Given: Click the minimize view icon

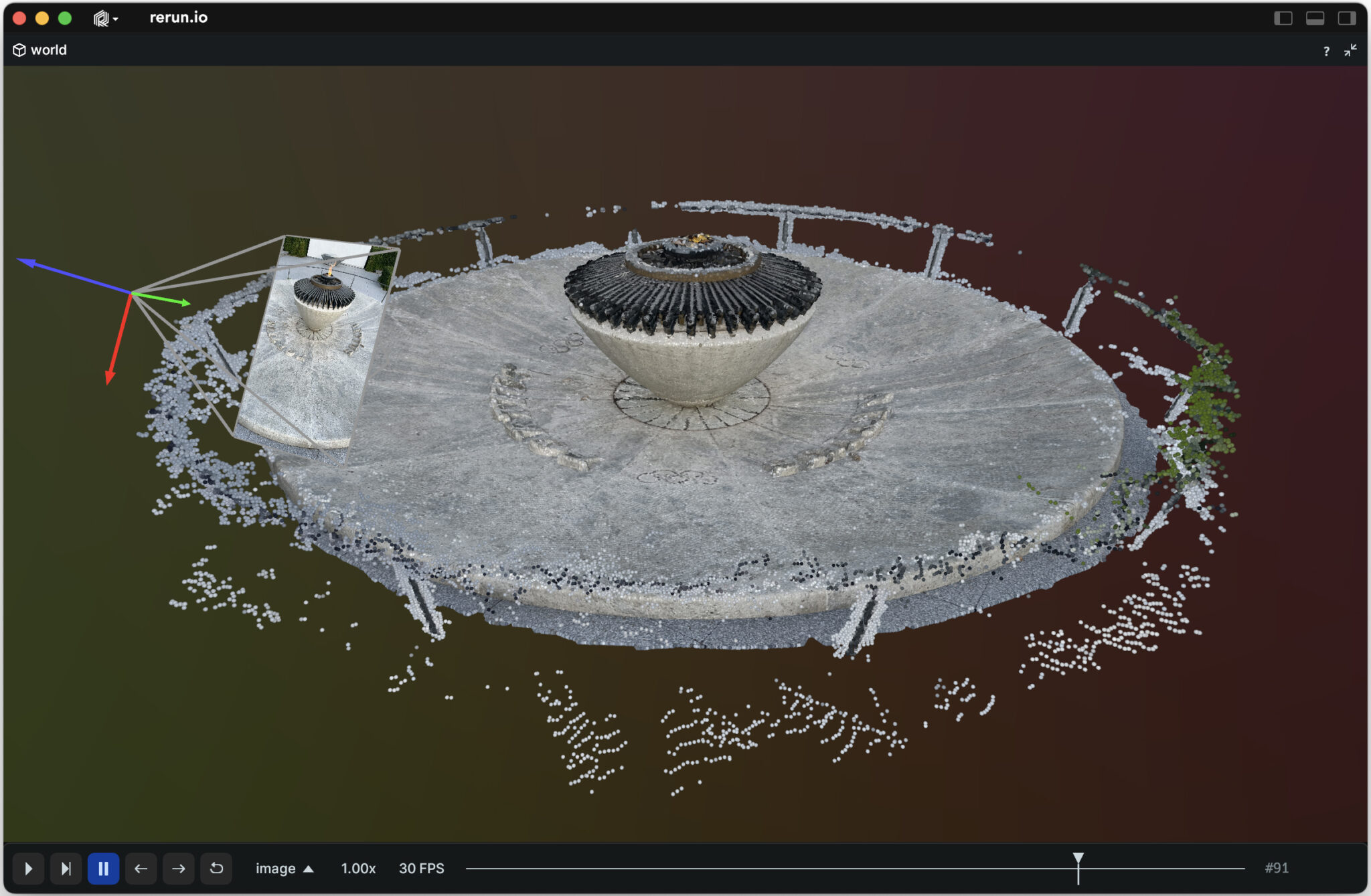Looking at the screenshot, I should (1350, 50).
